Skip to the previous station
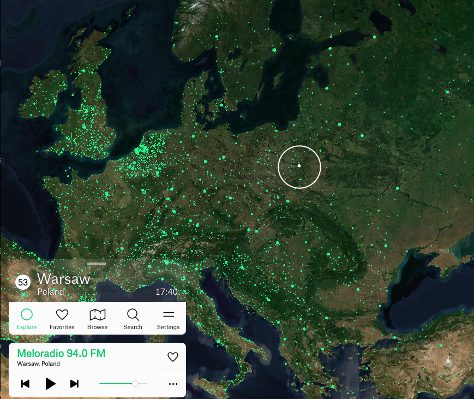This screenshot has width=474, height=399. (25, 384)
